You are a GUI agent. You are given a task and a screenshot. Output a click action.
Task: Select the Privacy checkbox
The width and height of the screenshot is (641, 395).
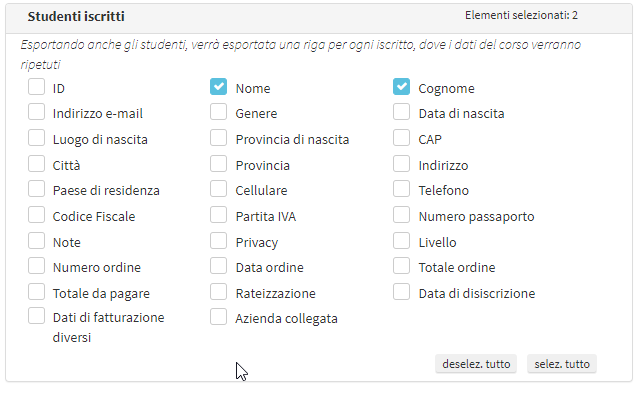coord(218,241)
